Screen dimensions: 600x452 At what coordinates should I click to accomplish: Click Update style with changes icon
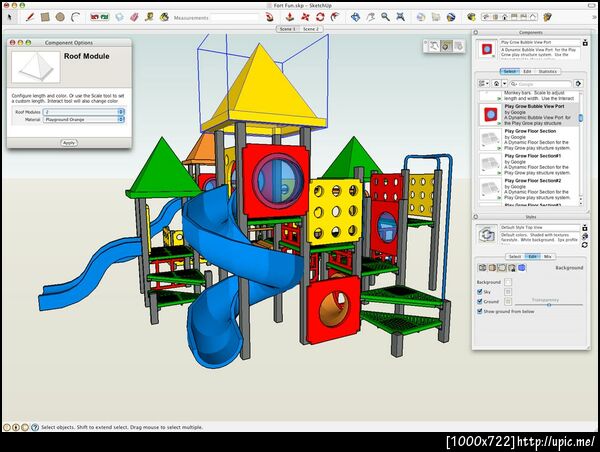pos(585,245)
